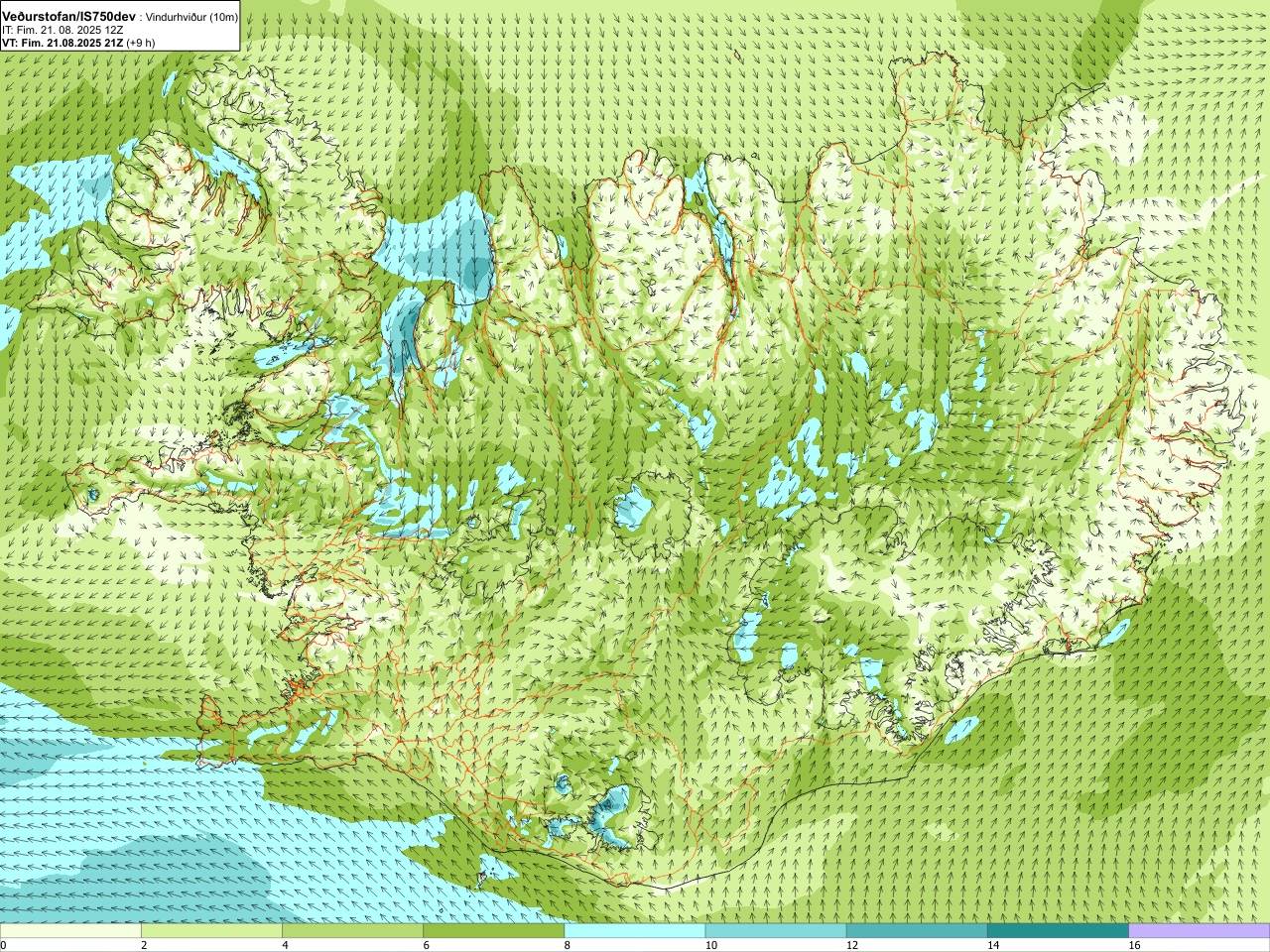Click the lavender above-16 legend swatch
This screenshot has height=952, width=1270.
pyautogui.click(x=1200, y=931)
